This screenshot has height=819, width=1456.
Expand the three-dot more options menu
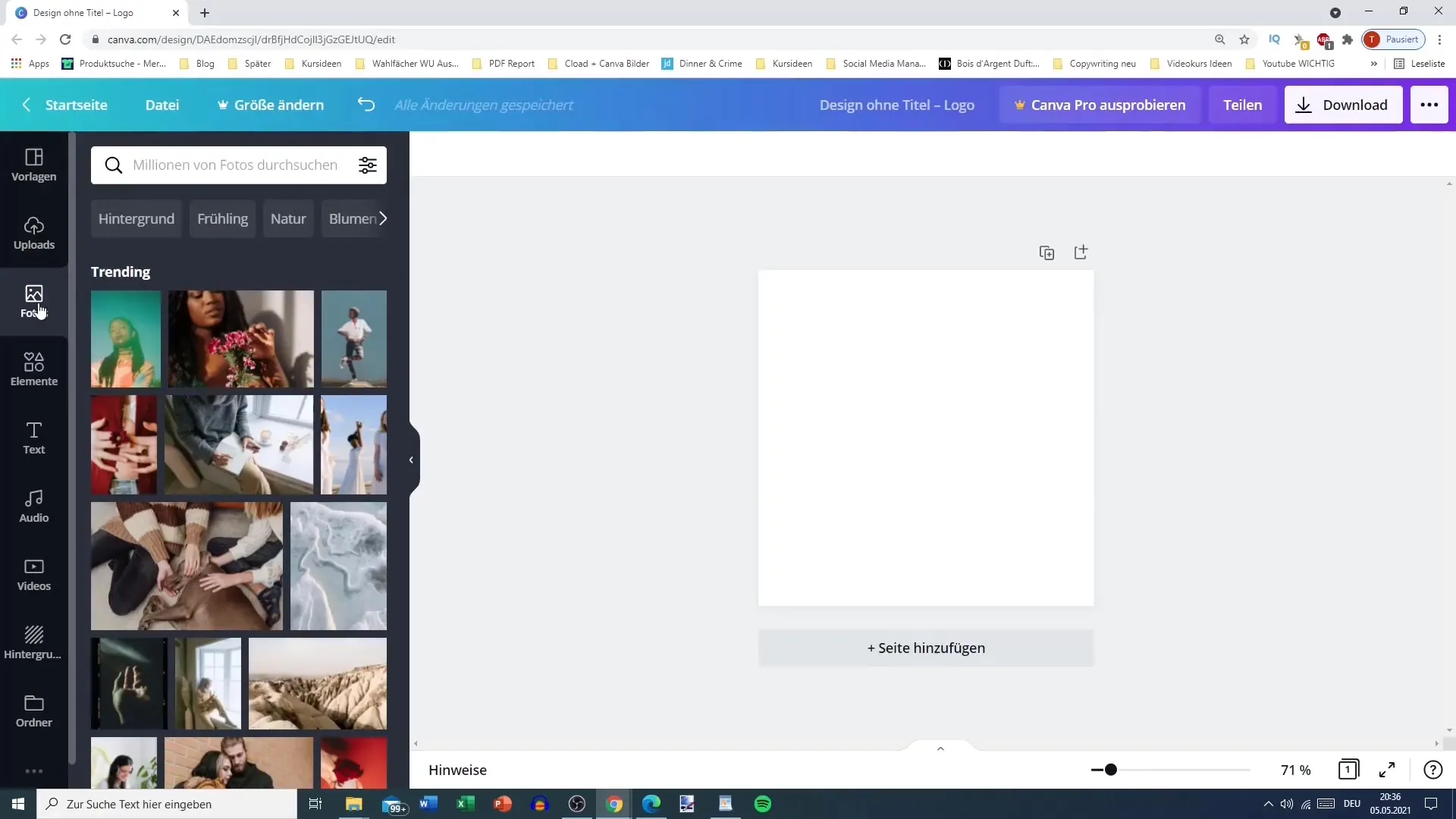pyautogui.click(x=1429, y=104)
